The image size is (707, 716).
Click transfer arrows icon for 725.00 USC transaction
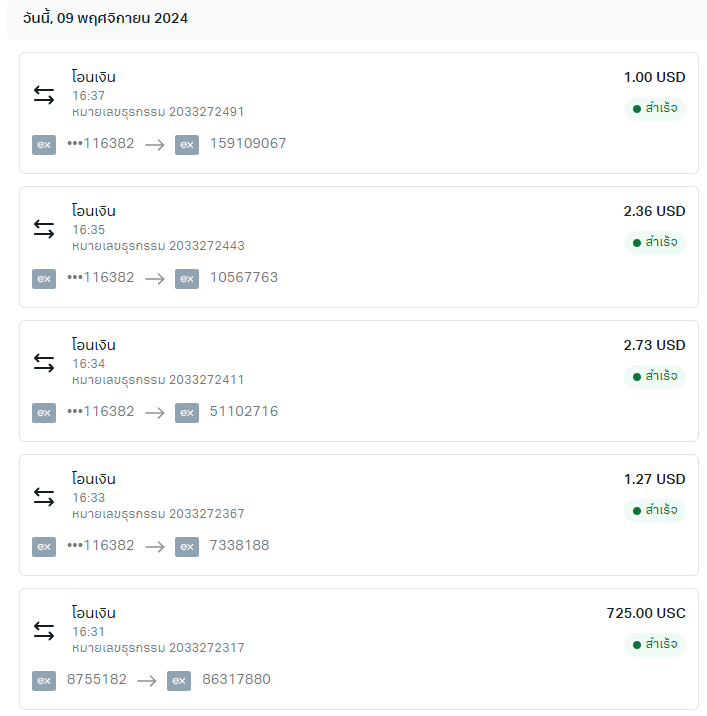pyautogui.click(x=44, y=631)
